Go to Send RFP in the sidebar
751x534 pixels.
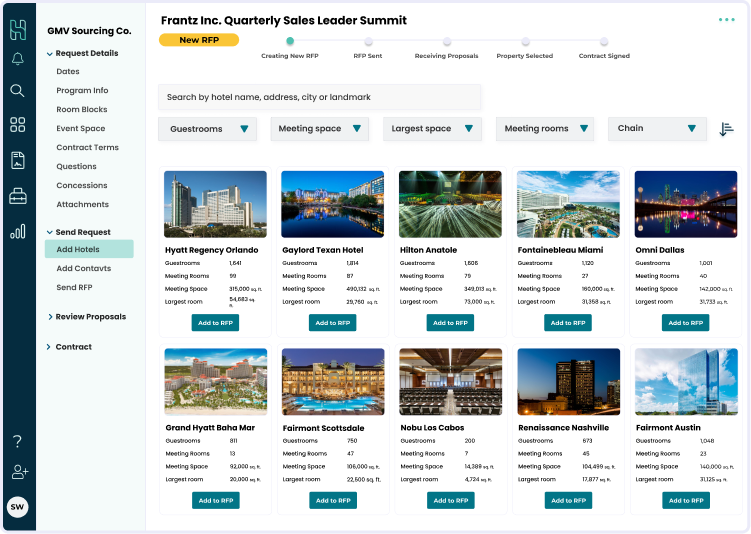(x=74, y=287)
